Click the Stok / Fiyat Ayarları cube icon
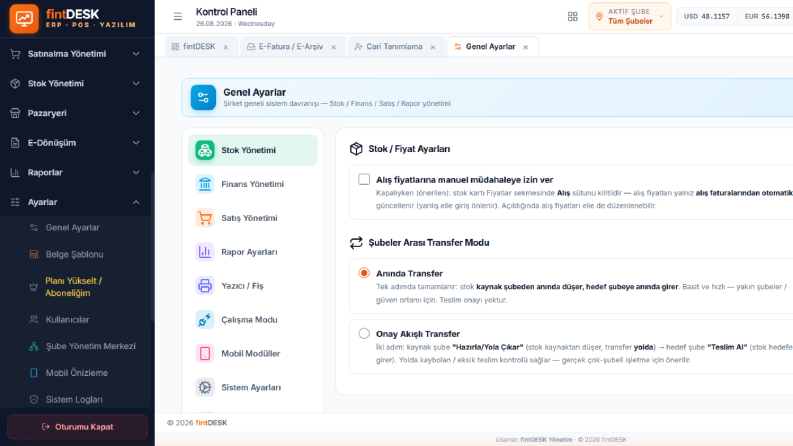Viewport: 793px width, 446px height. tap(356, 149)
